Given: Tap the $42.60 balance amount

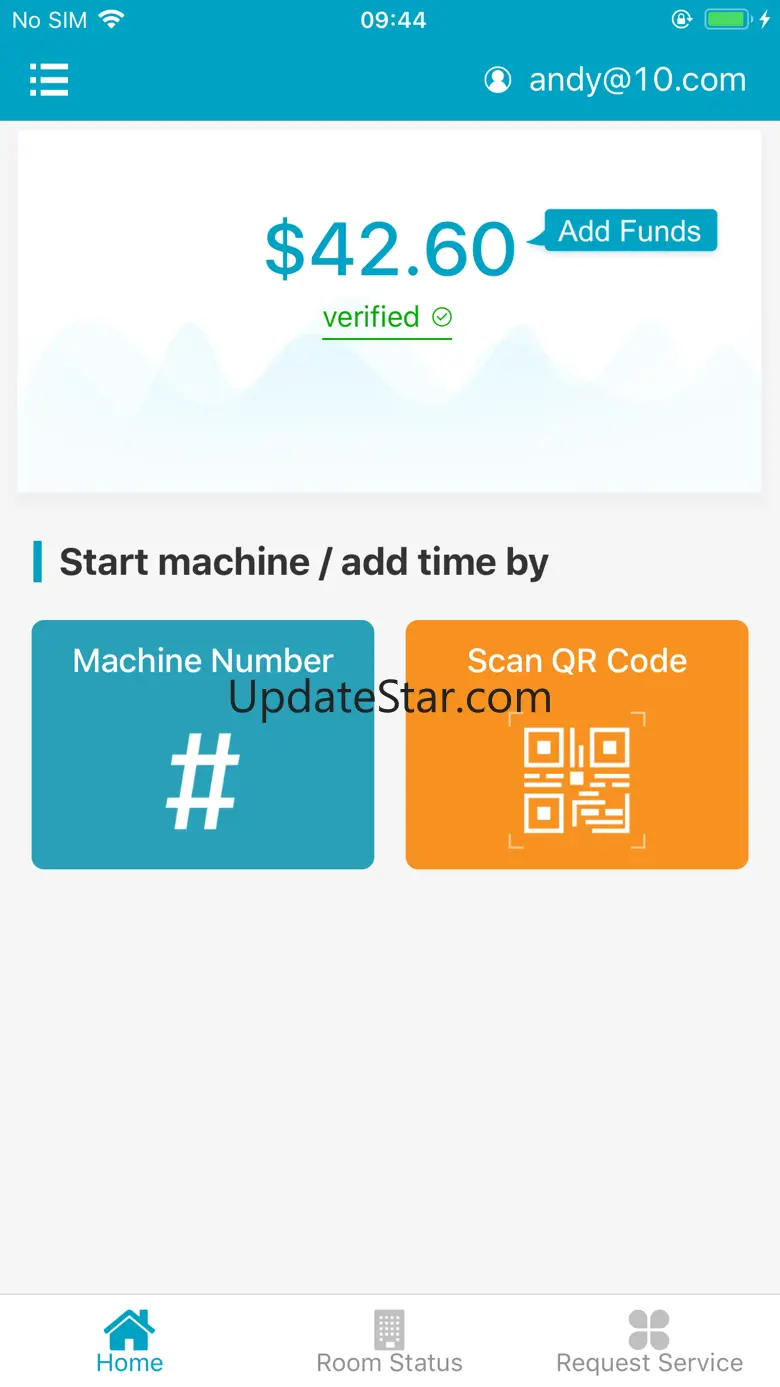Looking at the screenshot, I should coord(390,248).
